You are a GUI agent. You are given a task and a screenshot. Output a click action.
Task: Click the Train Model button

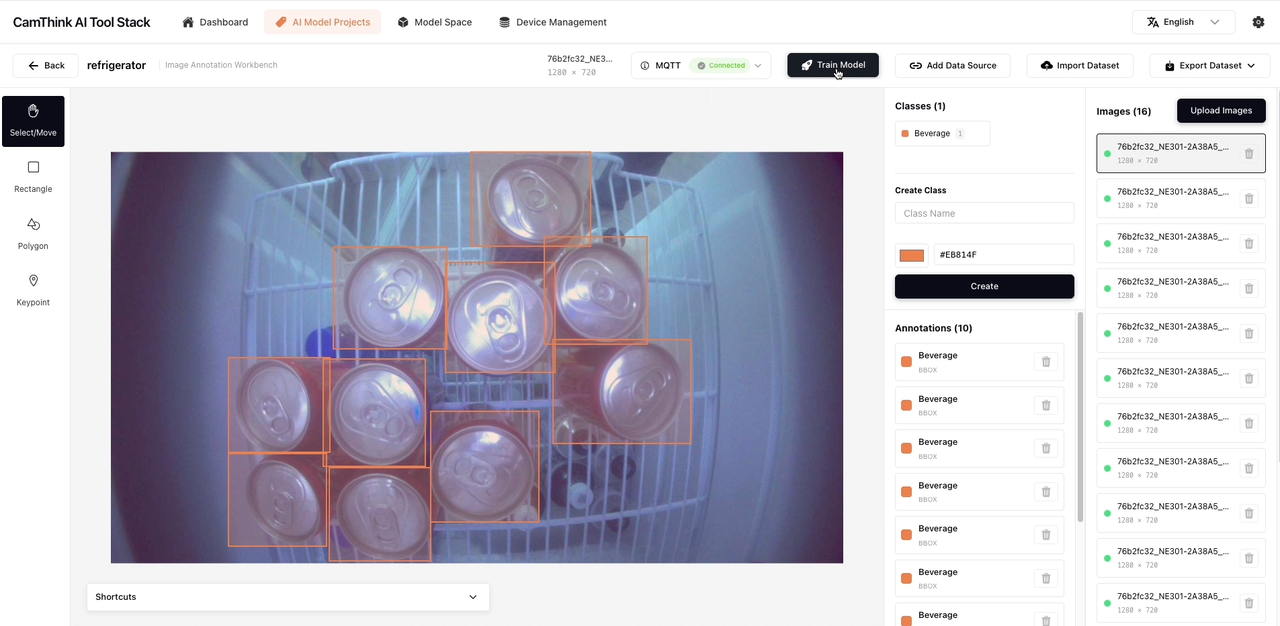pos(832,65)
